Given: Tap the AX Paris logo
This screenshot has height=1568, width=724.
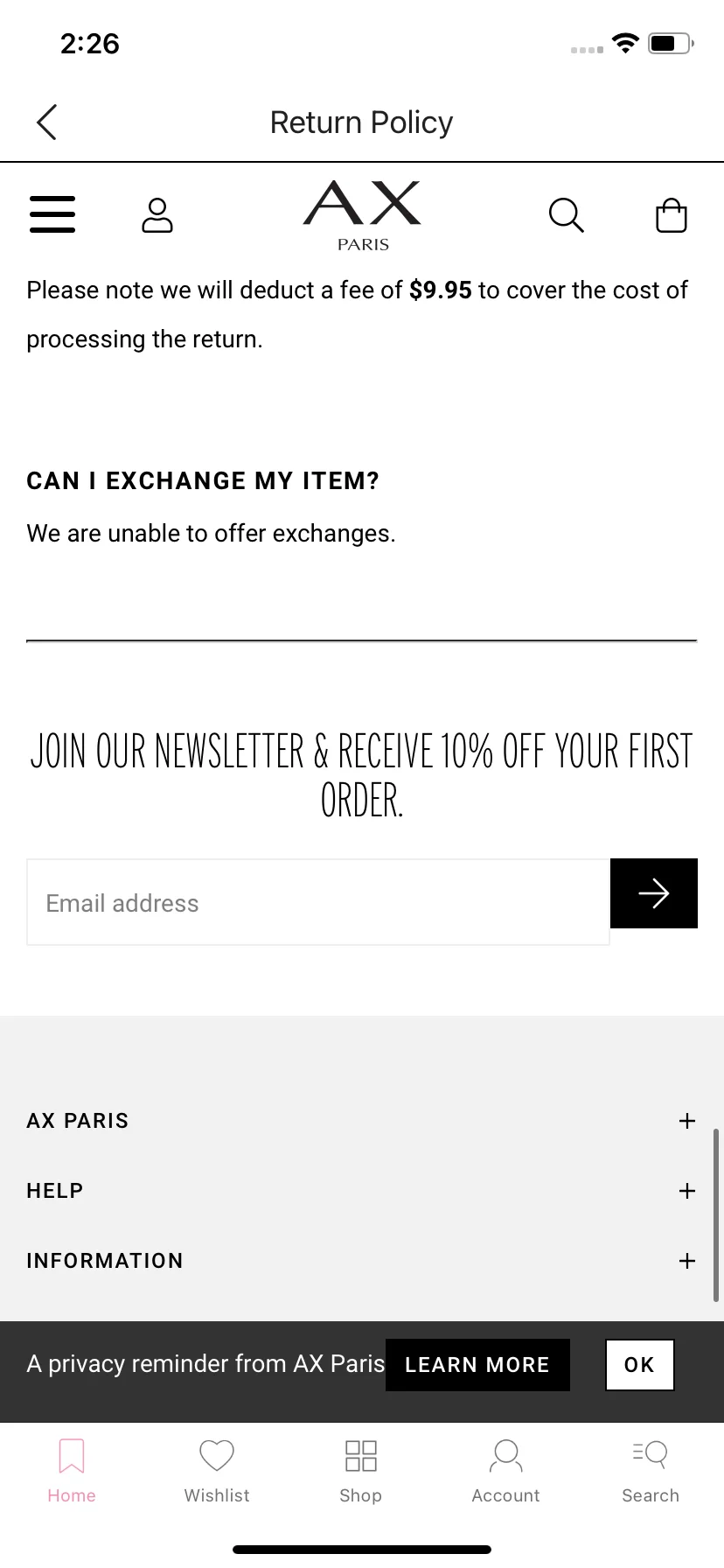Looking at the screenshot, I should 362,215.
